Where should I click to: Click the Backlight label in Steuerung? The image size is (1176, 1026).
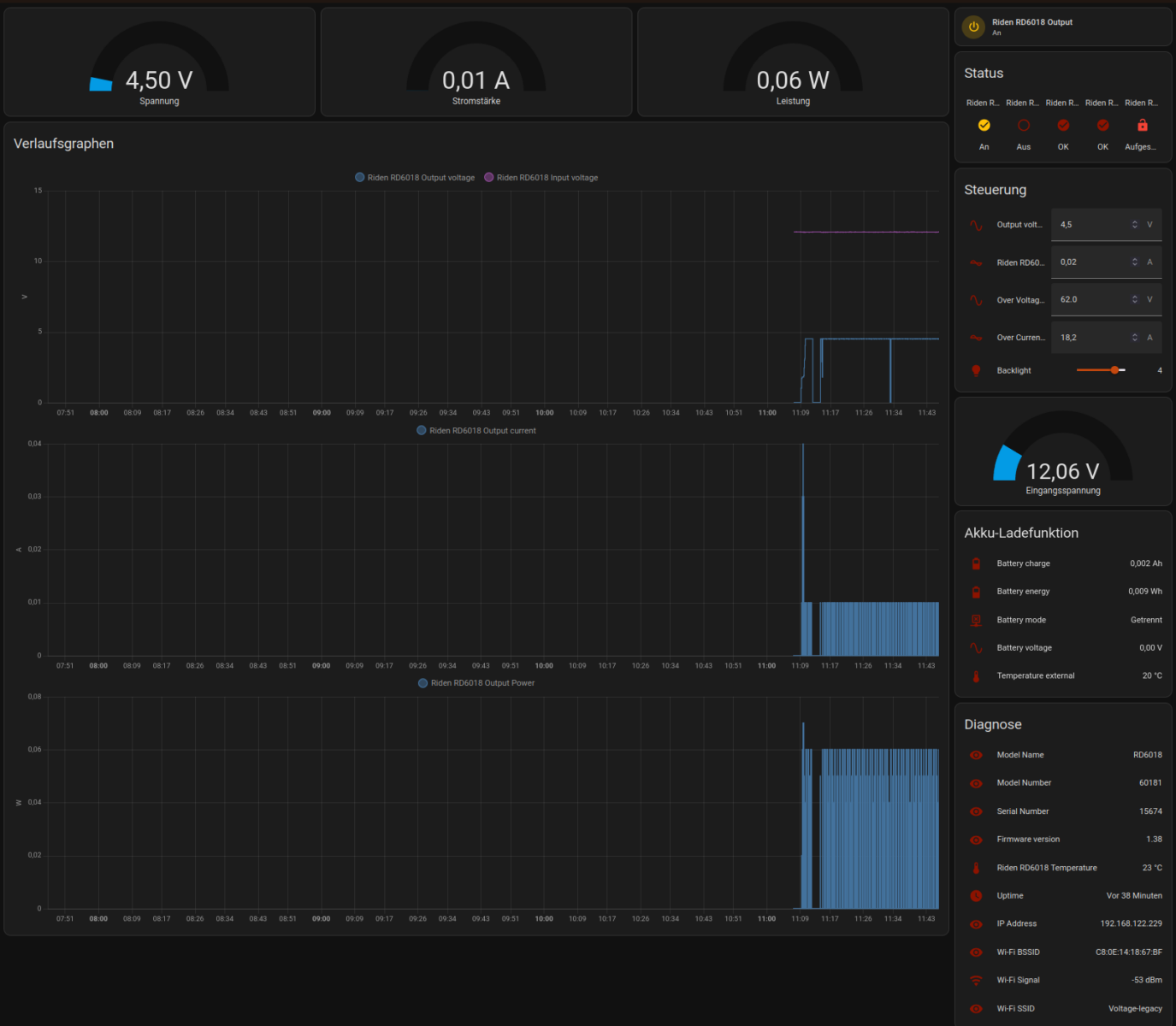tap(1013, 370)
